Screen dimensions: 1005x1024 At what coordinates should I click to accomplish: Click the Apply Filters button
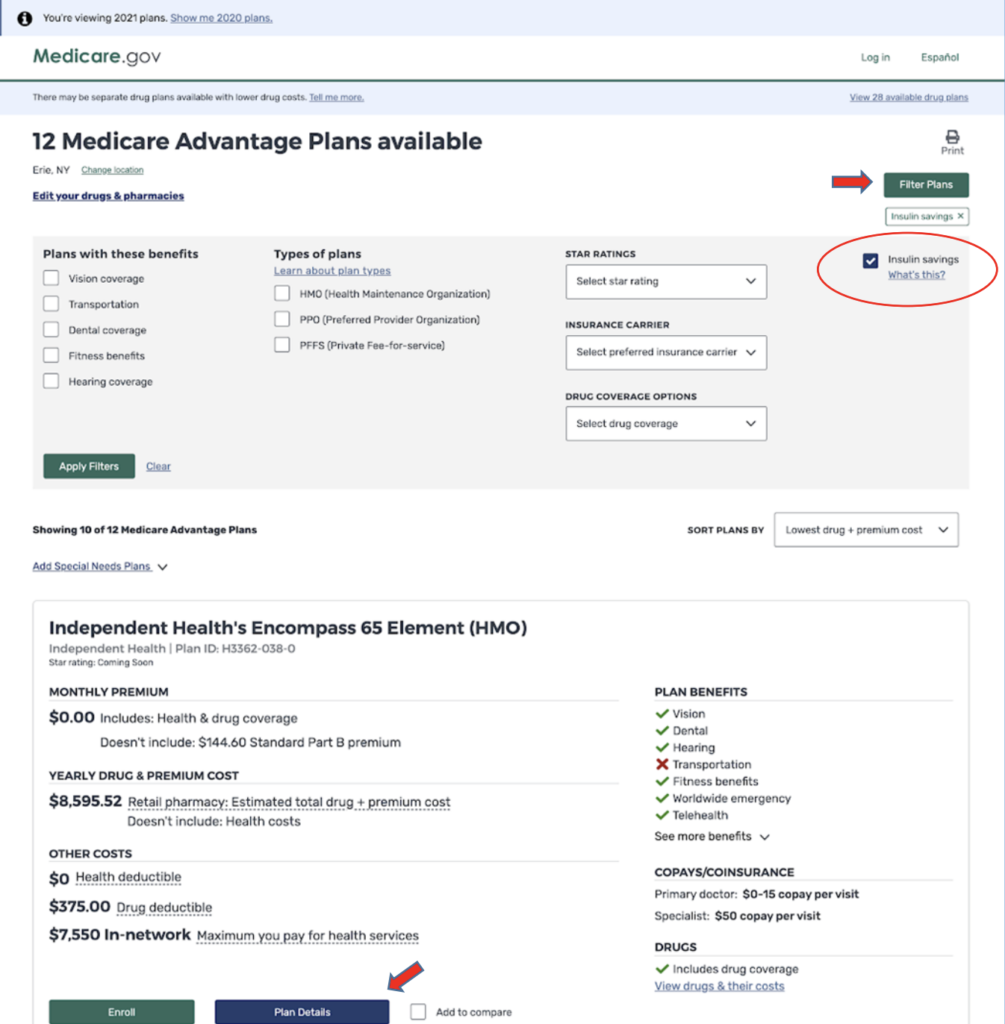[89, 466]
